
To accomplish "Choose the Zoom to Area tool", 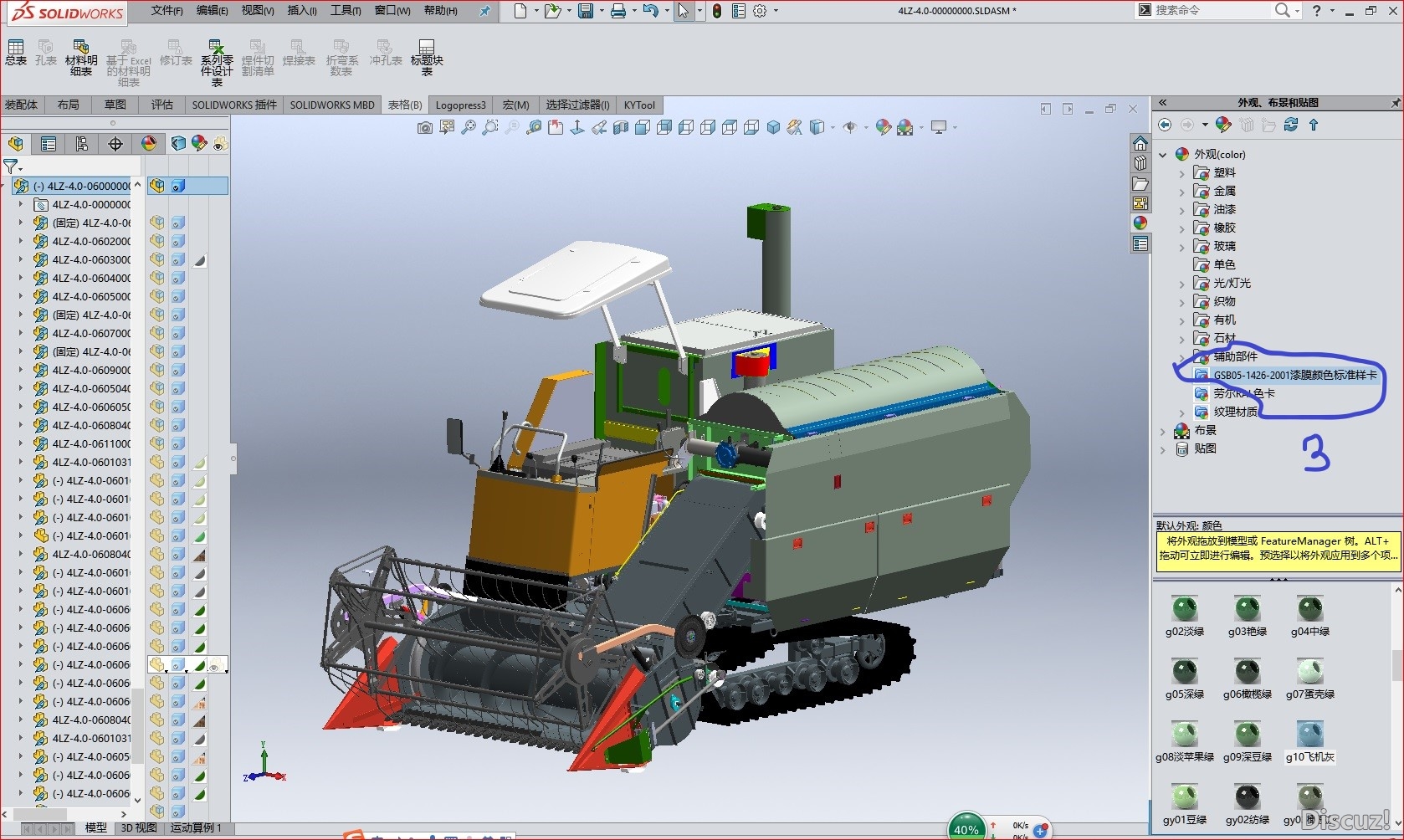I will 490,127.
